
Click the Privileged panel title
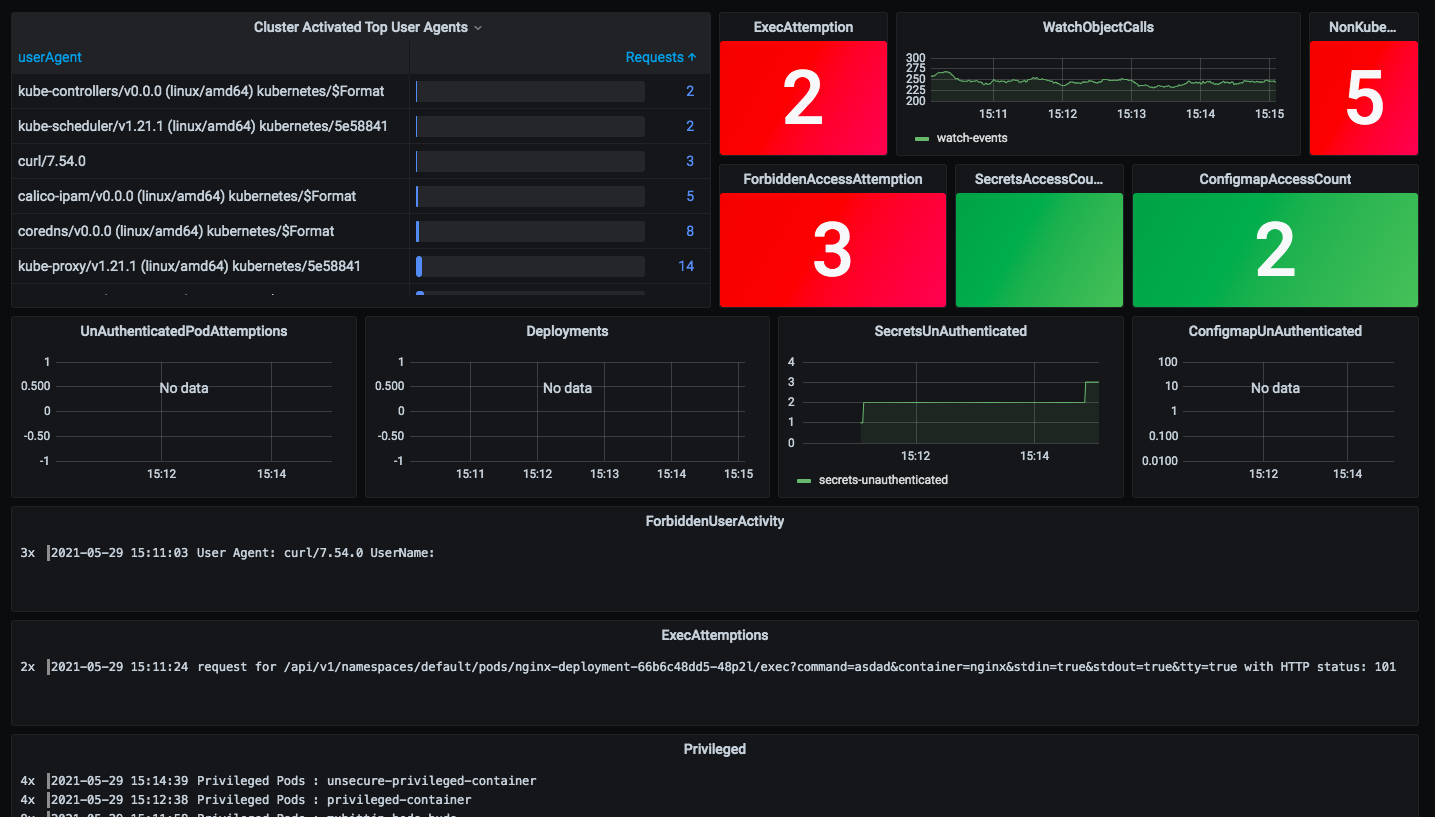(x=714, y=748)
